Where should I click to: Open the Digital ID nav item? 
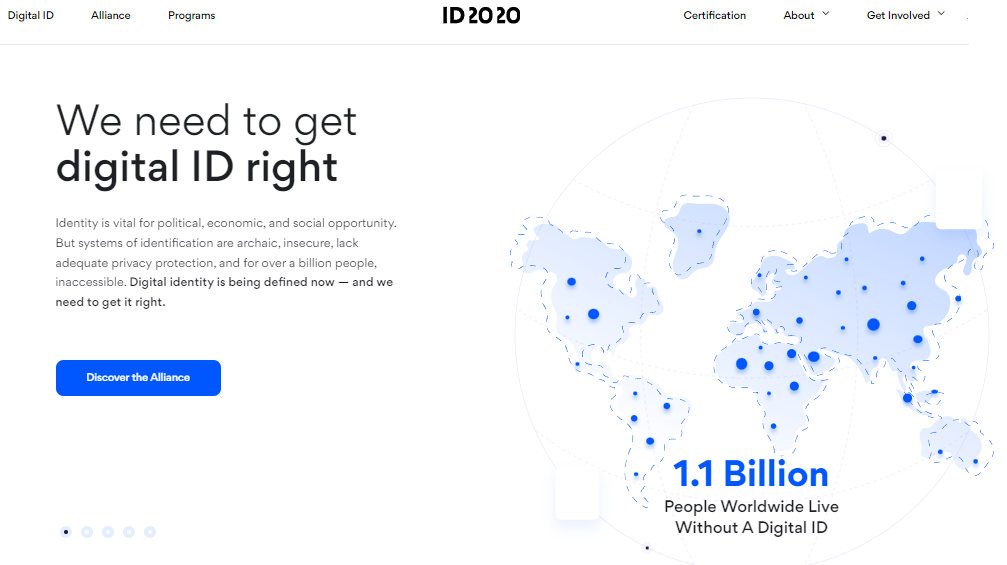(x=30, y=16)
